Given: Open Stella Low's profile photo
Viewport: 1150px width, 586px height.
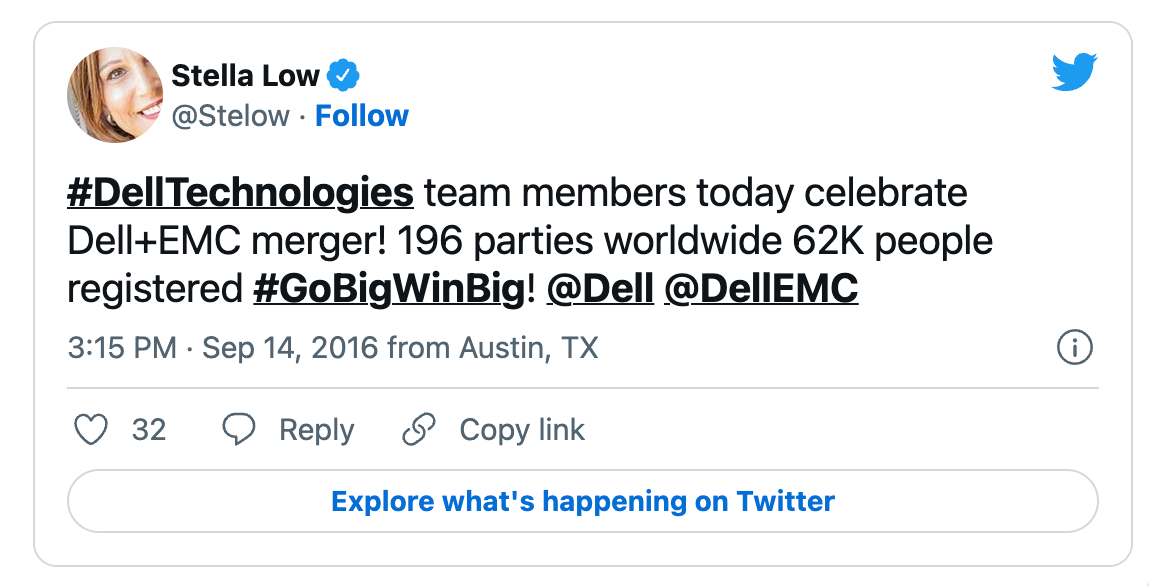Looking at the screenshot, I should 115,95.
